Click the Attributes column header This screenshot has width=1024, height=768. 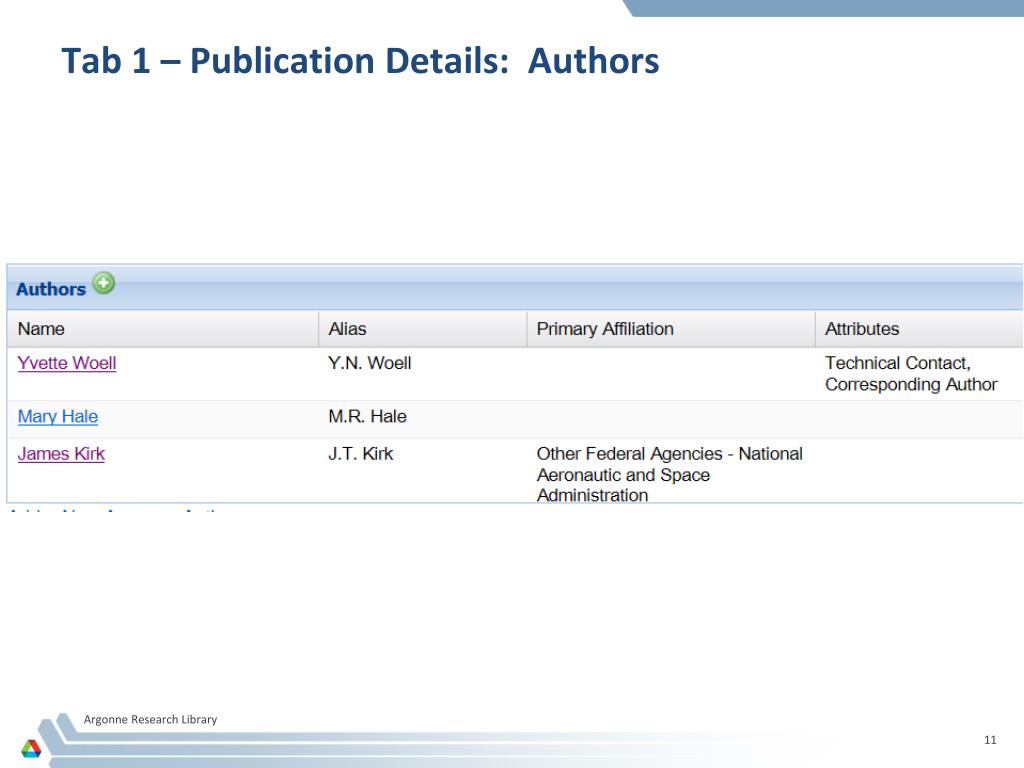[920, 328]
